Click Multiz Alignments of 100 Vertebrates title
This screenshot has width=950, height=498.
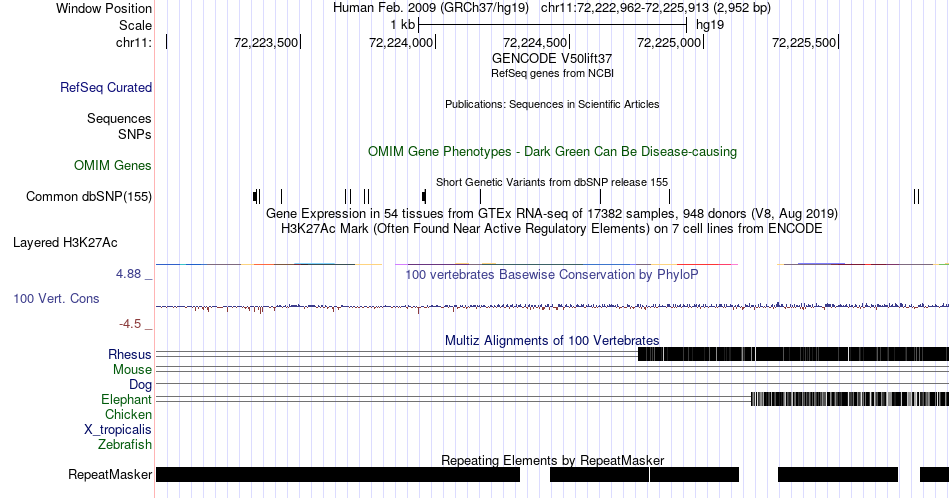pos(552,340)
